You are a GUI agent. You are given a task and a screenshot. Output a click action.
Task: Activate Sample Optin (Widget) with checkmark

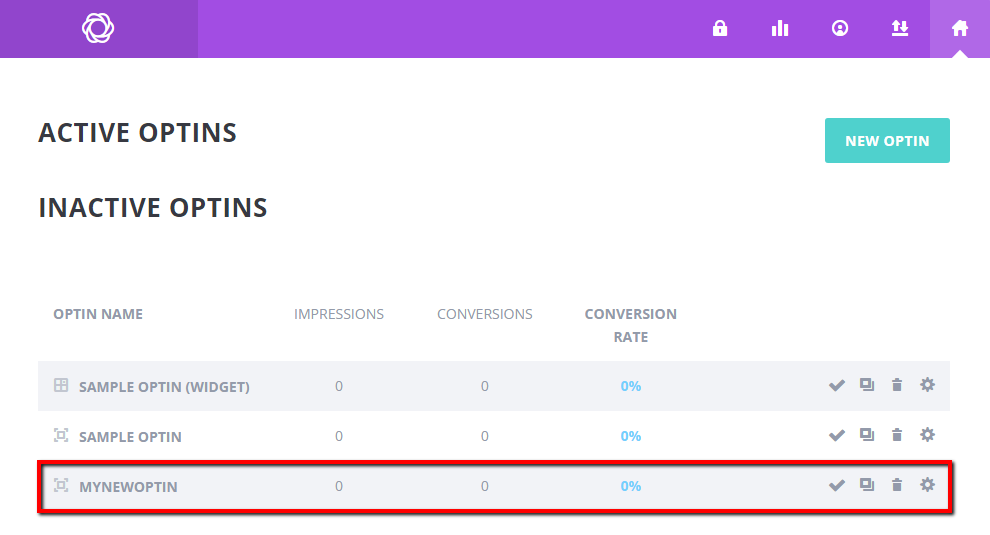click(837, 386)
